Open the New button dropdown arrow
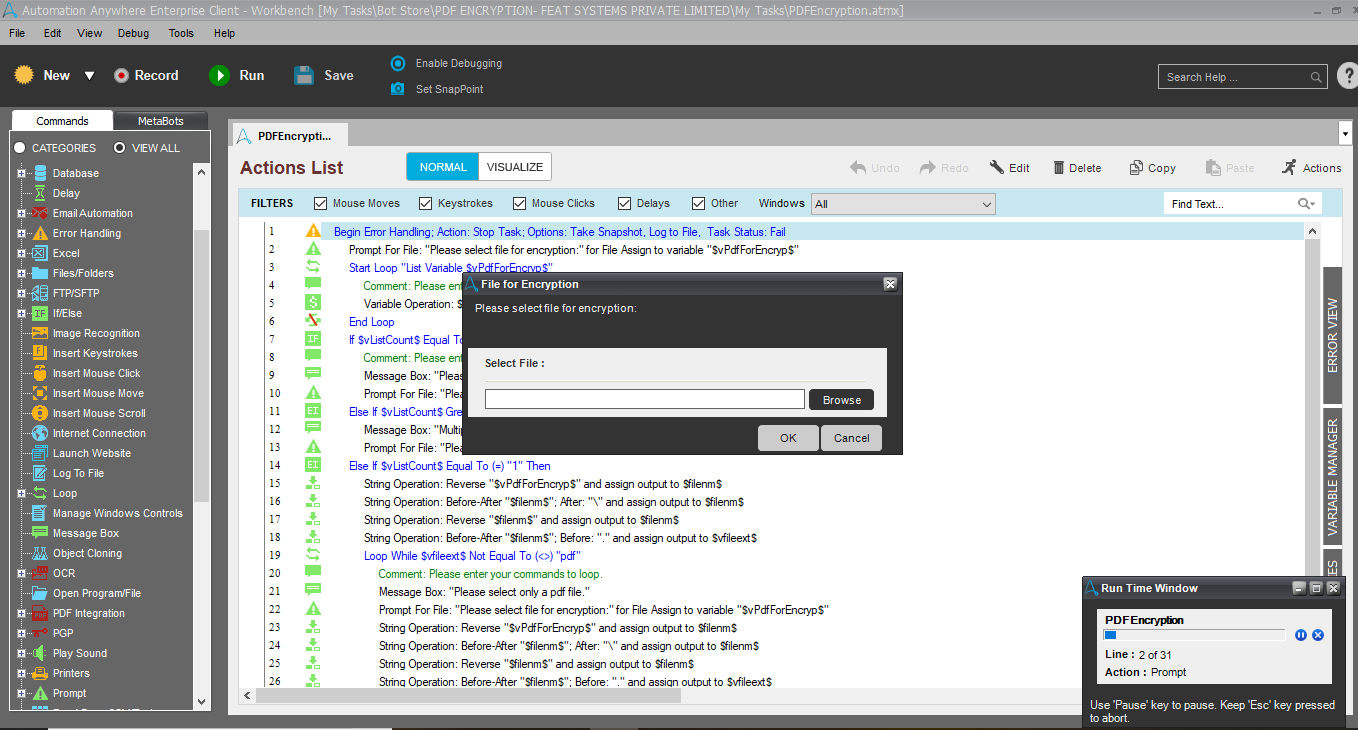This screenshot has height=730, width=1358. click(x=89, y=76)
